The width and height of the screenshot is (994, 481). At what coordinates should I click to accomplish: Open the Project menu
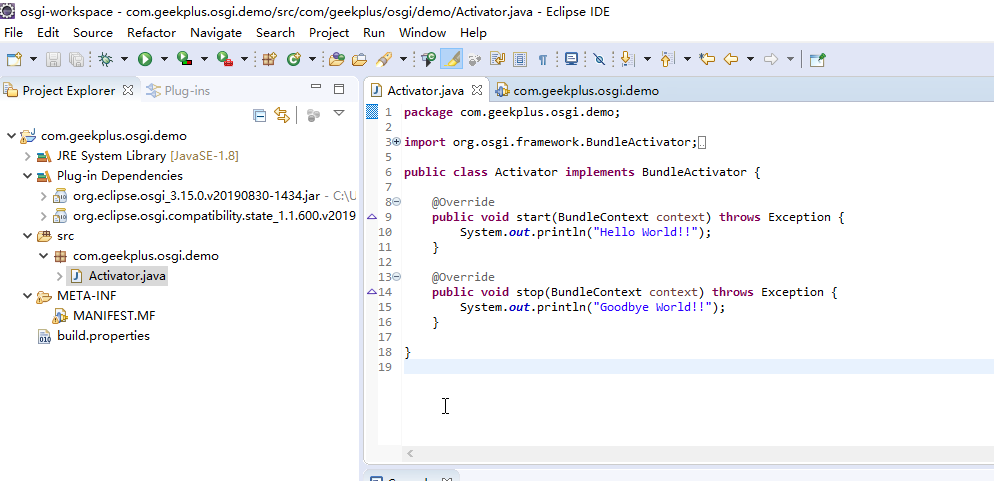329,33
